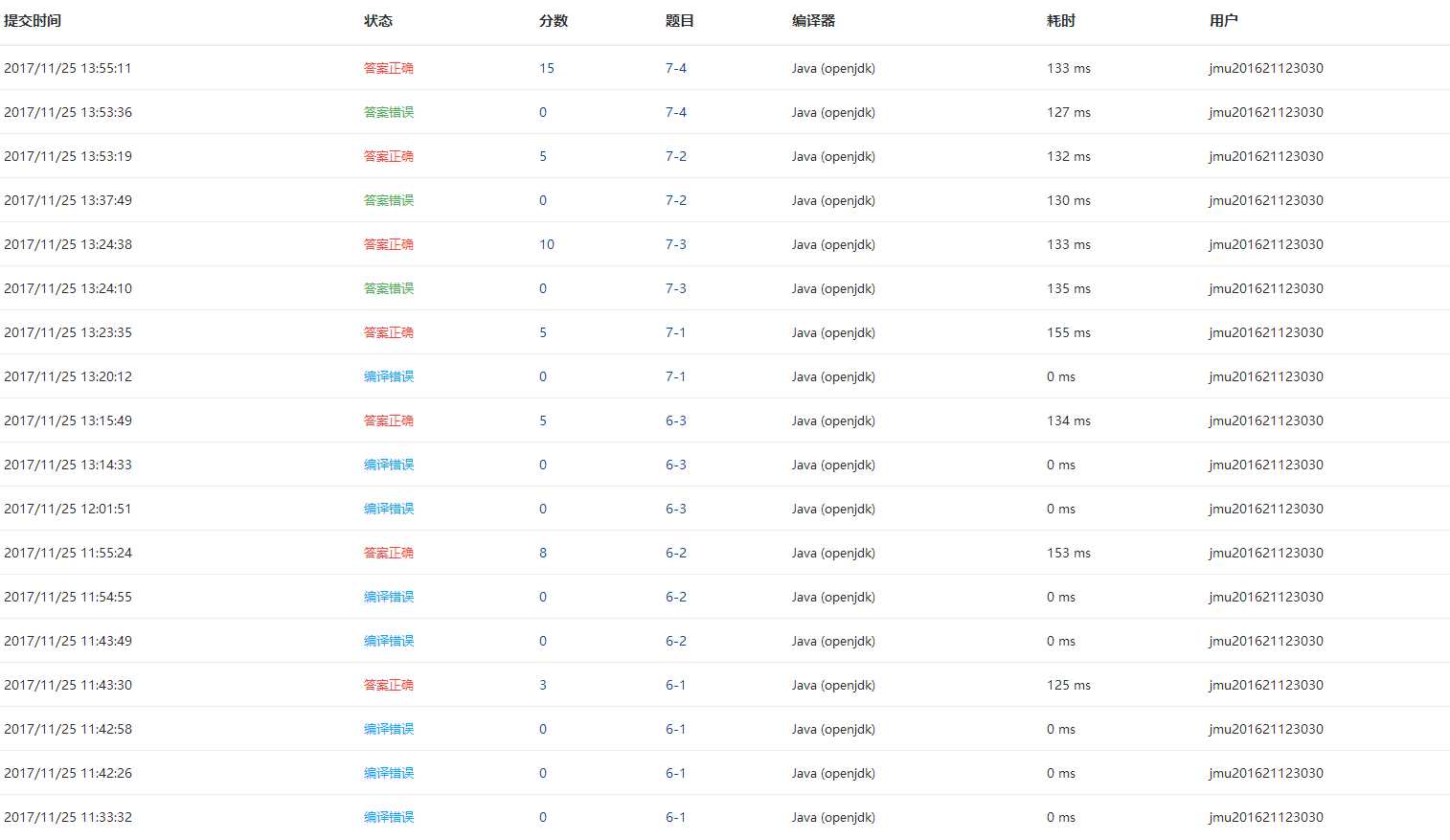Click the 状态 column header
This screenshot has width=1450, height=840.
click(378, 20)
